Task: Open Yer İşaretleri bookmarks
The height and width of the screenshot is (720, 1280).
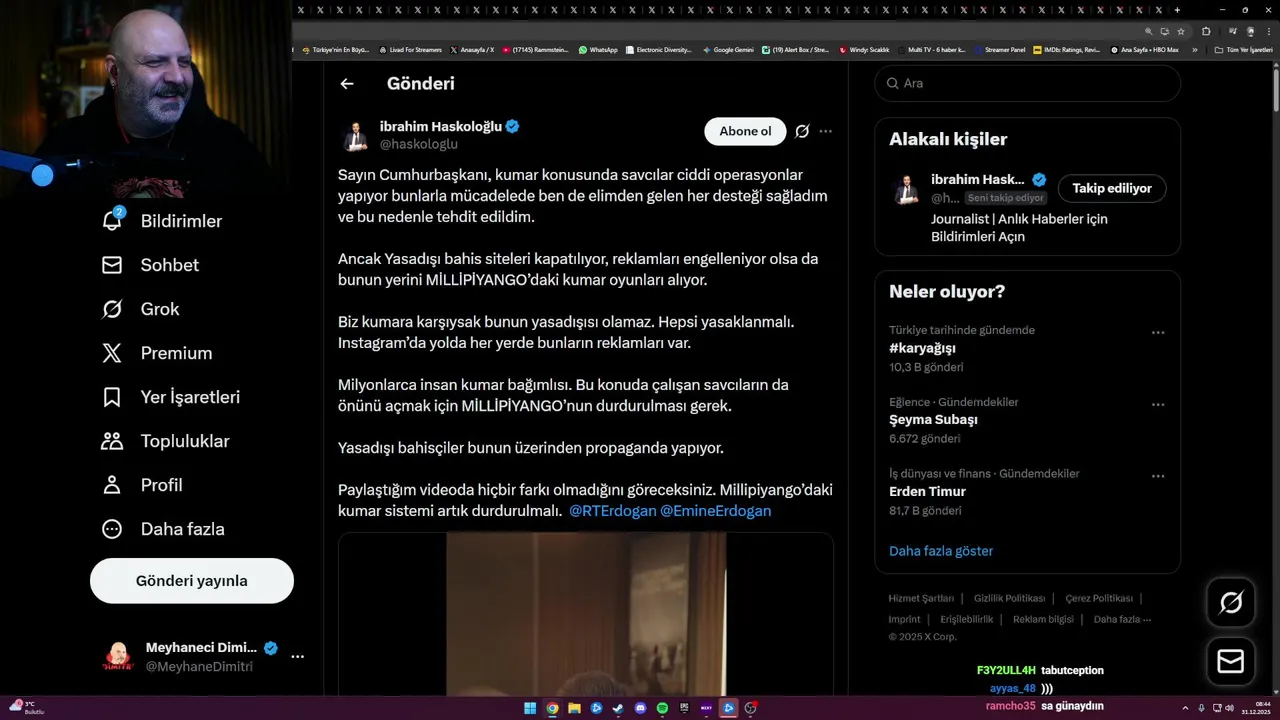Action: pyautogui.click(x=170, y=397)
